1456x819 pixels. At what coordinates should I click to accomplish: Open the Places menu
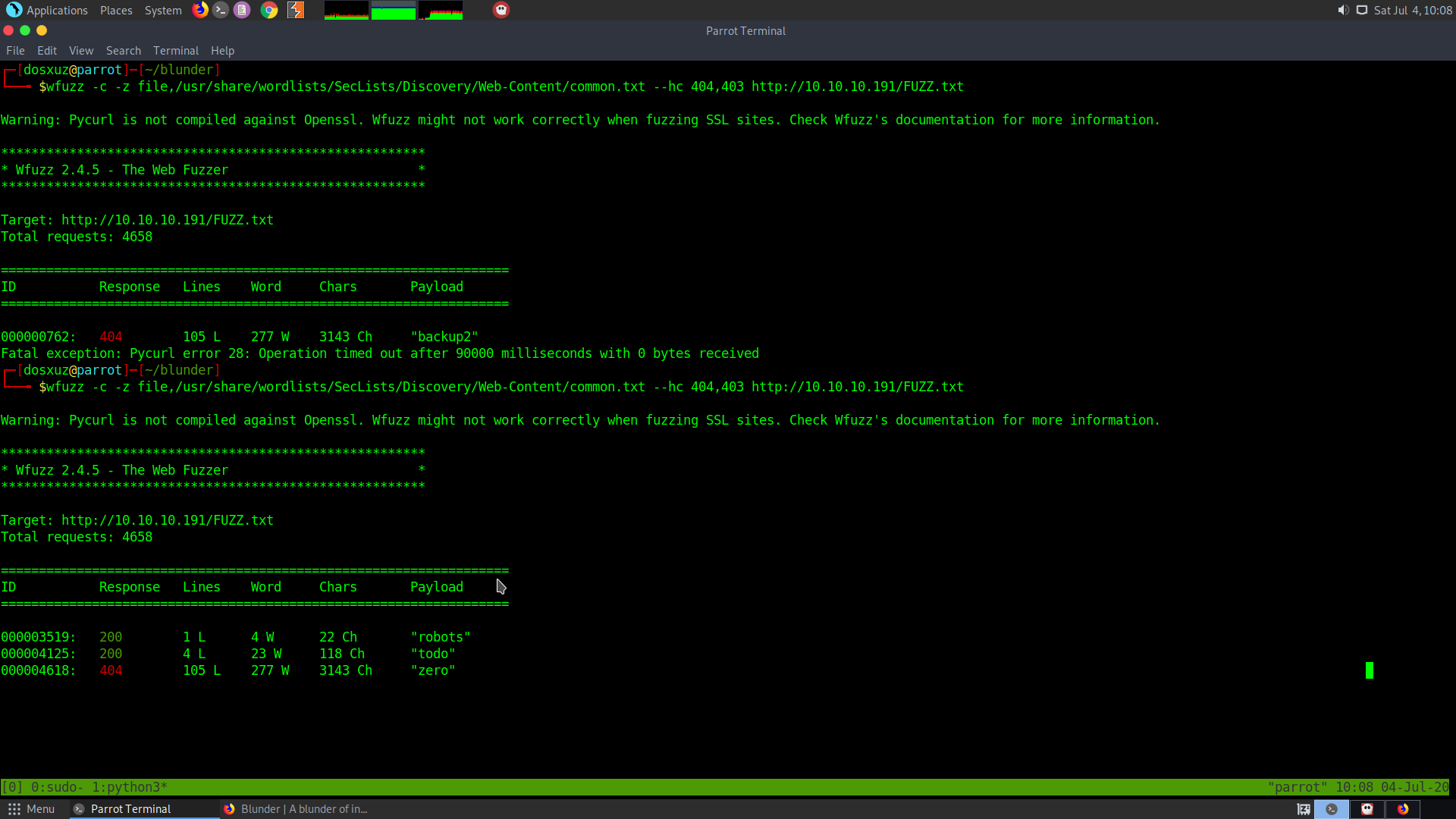click(116, 10)
